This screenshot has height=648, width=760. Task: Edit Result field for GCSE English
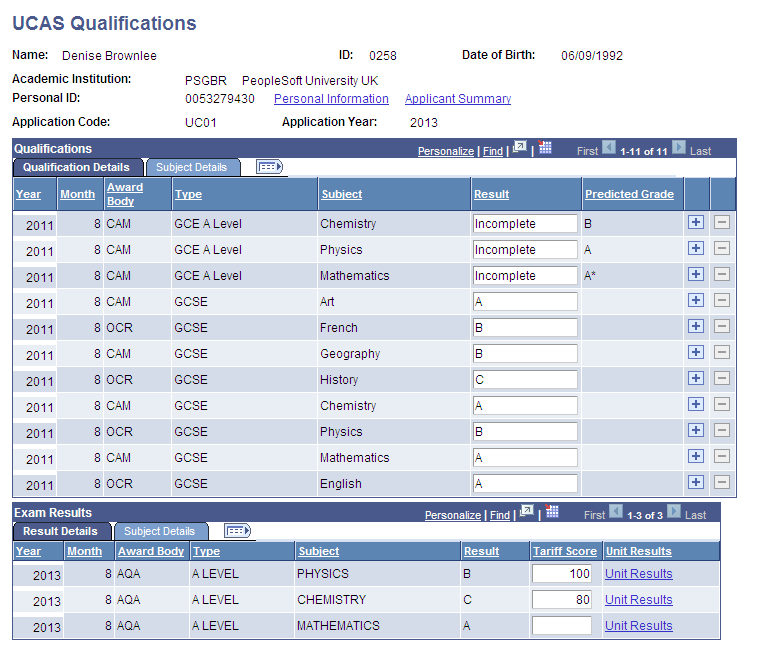point(525,484)
